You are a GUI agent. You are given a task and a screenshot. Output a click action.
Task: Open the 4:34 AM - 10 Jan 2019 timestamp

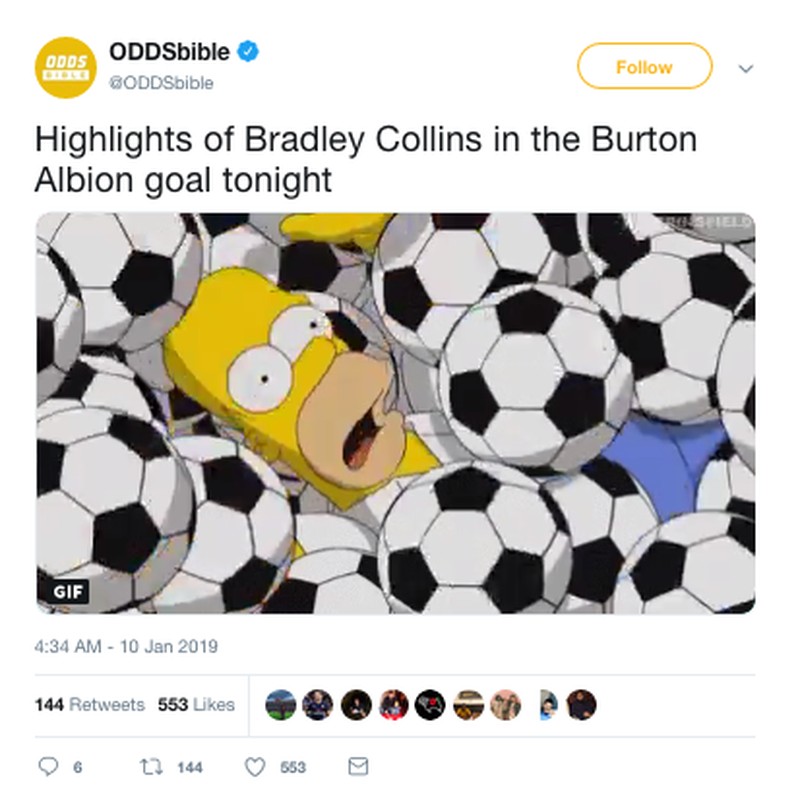point(126,646)
